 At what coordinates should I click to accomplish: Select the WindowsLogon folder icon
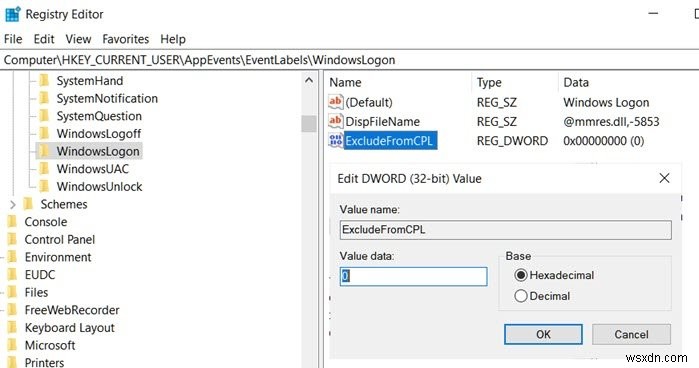44,151
